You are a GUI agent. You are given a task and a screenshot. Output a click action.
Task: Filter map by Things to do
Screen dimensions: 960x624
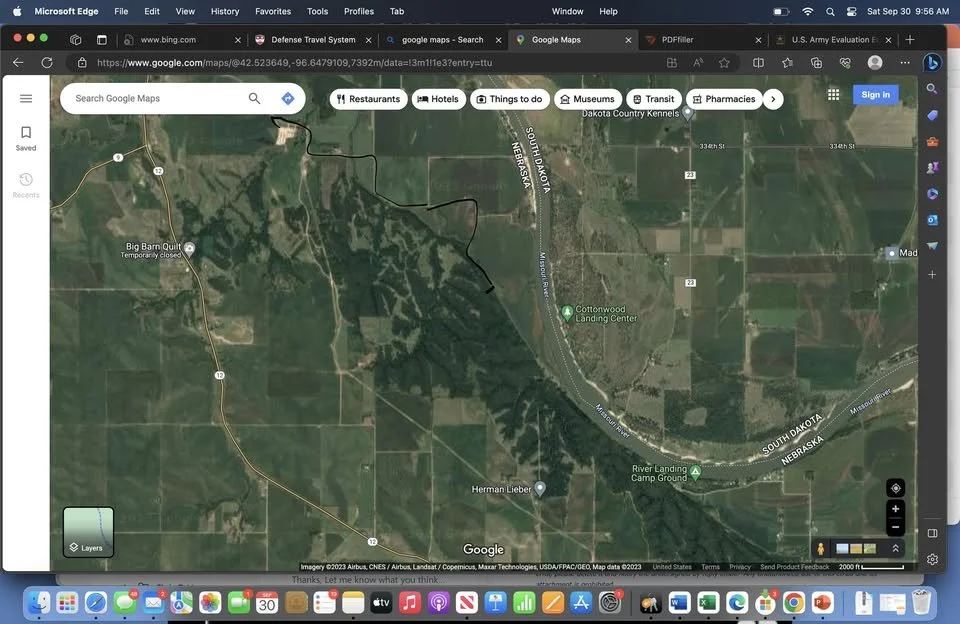click(x=509, y=99)
